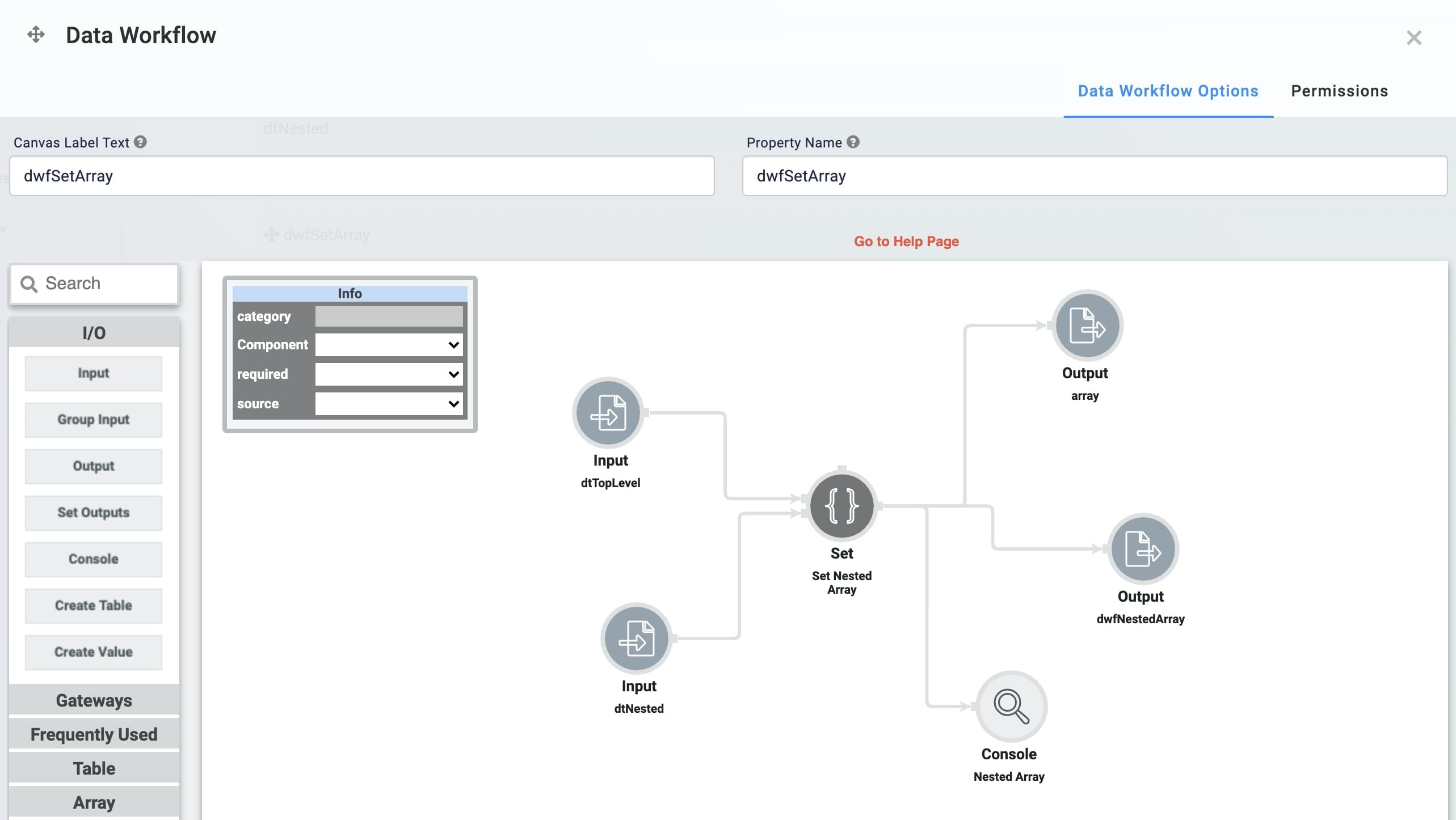The image size is (1456, 820).
Task: Click the category field in Info panel
Action: tap(389, 316)
